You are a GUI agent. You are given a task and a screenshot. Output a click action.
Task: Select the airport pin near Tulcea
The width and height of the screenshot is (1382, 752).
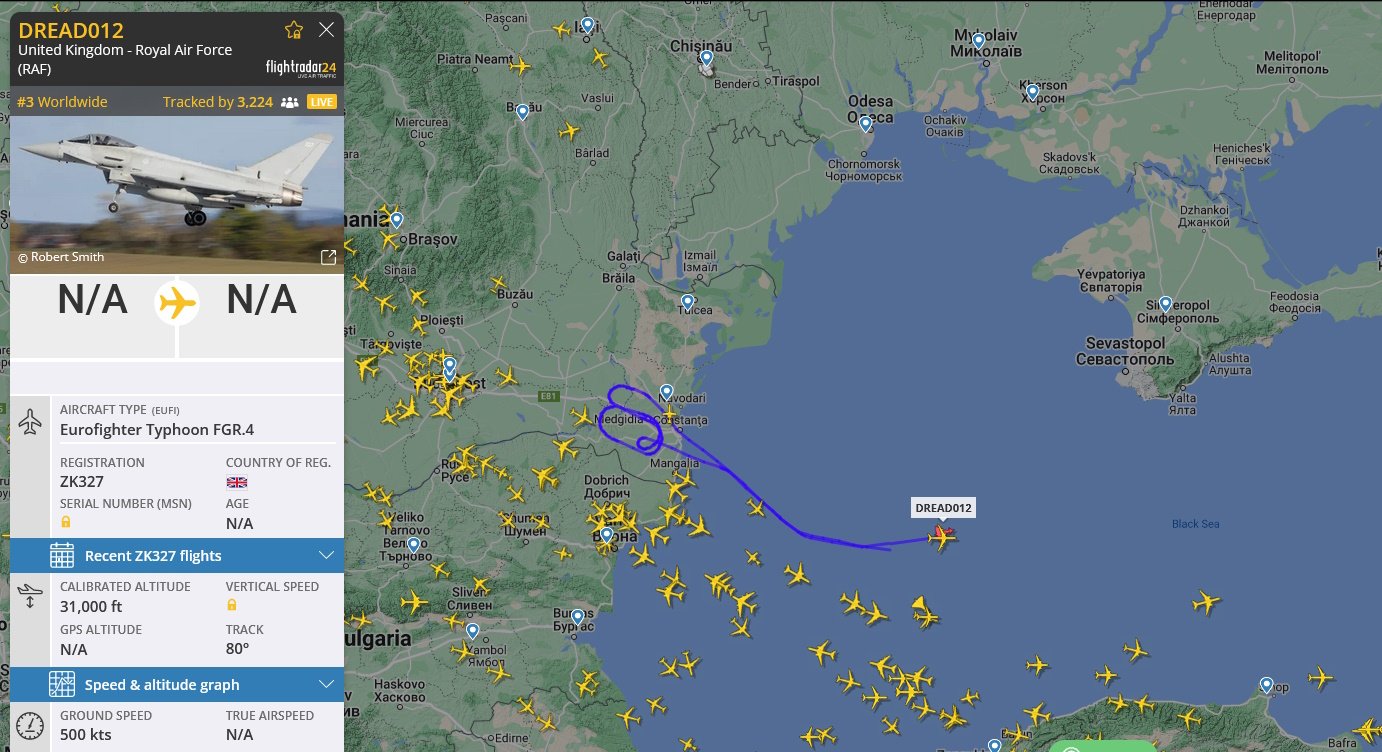pos(687,302)
